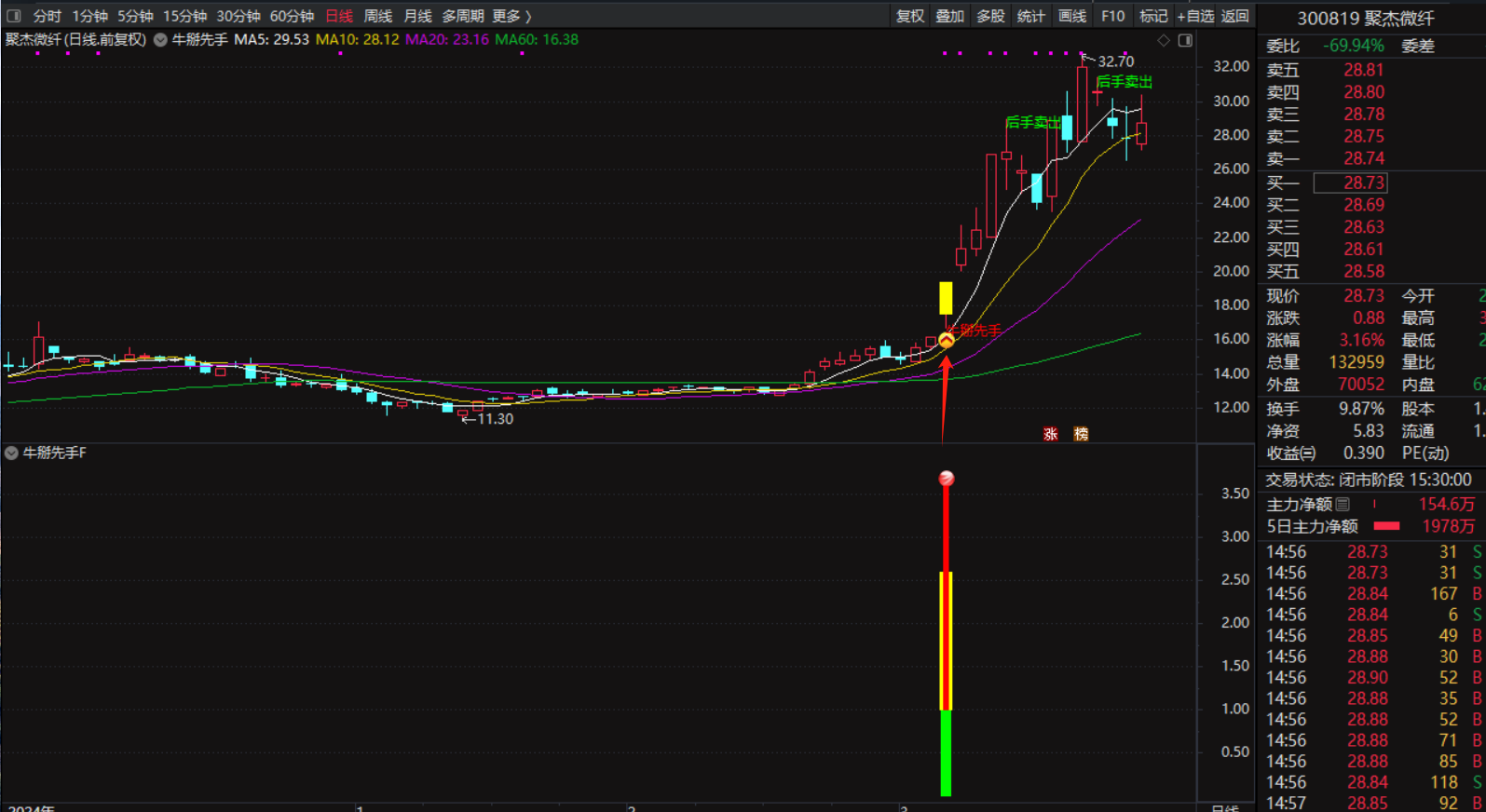The height and width of the screenshot is (812, 1486).
Task: Switch to the 周线 weekly chart tab
Action: [377, 16]
